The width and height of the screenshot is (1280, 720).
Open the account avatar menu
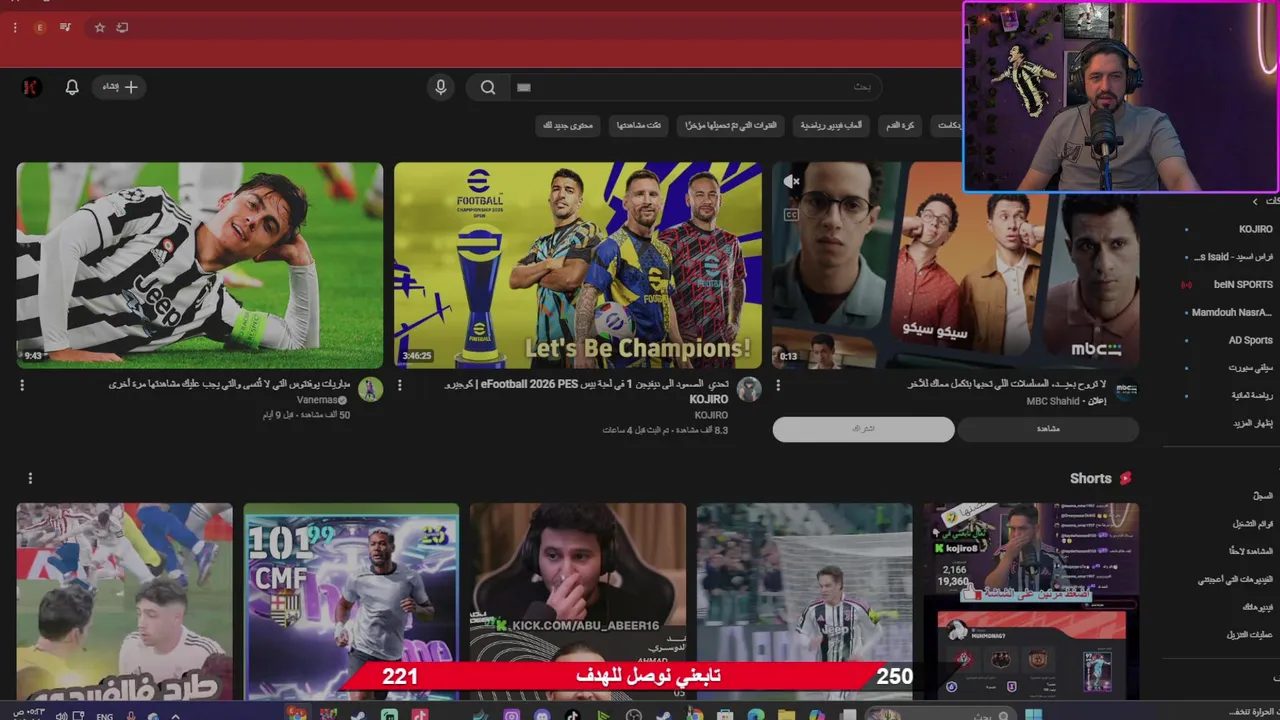31,87
